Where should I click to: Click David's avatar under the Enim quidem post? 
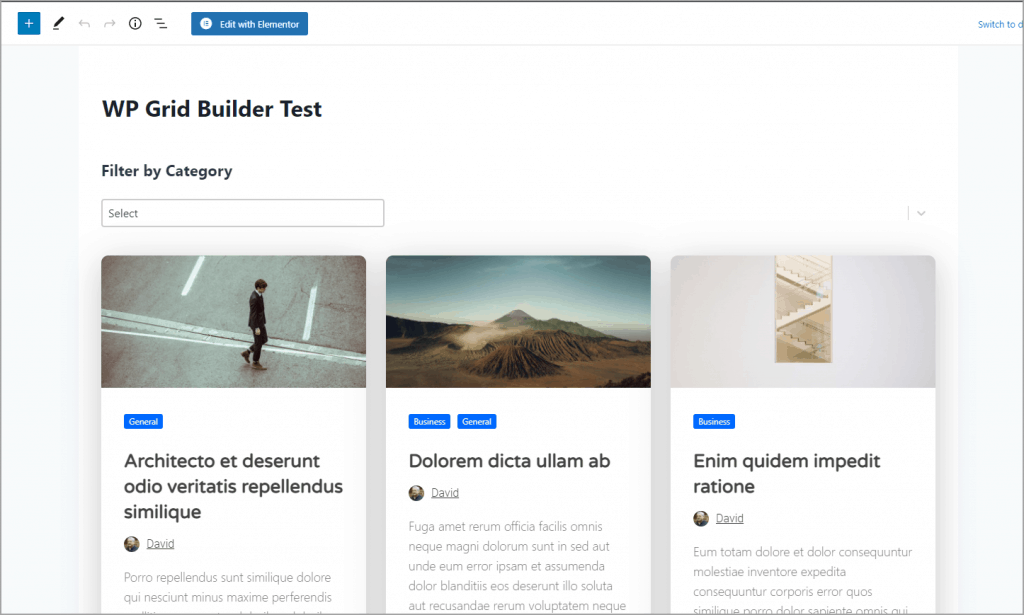point(701,518)
